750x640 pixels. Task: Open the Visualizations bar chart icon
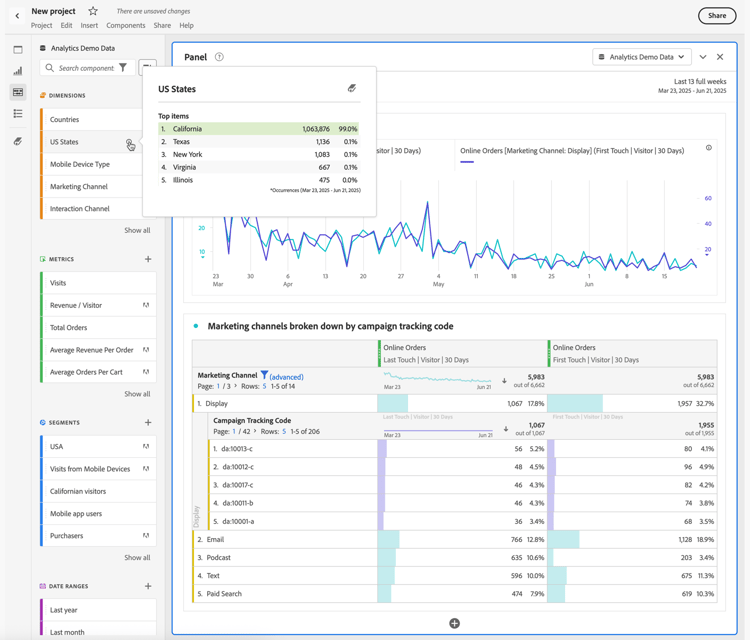coord(18,71)
